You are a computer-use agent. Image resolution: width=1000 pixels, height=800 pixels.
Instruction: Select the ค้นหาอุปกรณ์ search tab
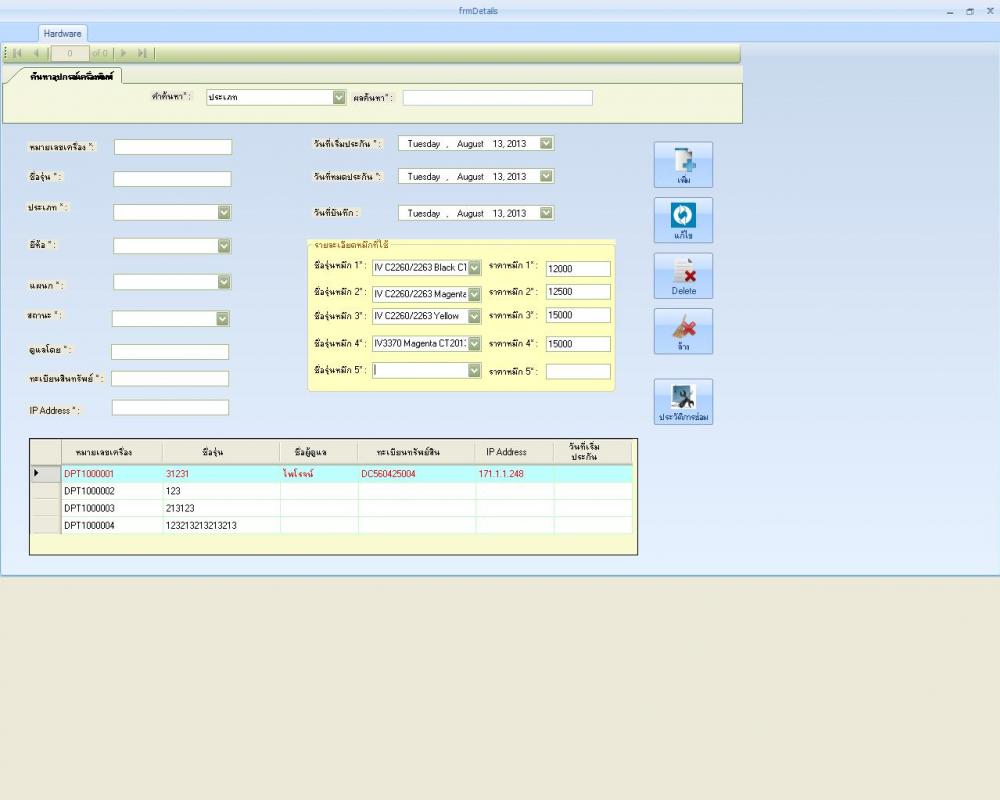71,76
